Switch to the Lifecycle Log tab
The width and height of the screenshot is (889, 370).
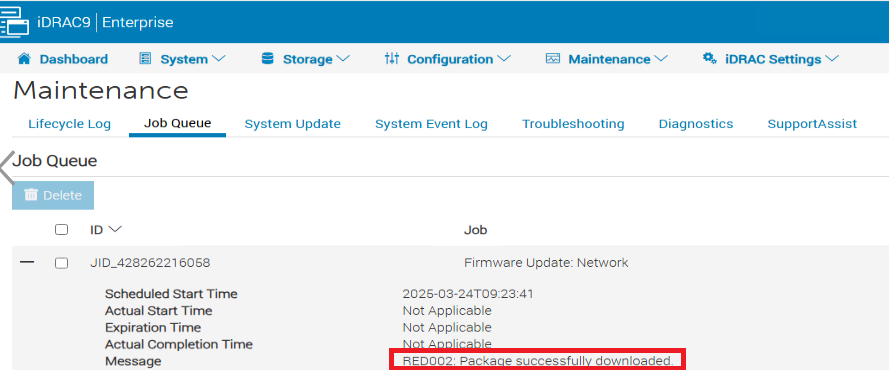click(69, 124)
